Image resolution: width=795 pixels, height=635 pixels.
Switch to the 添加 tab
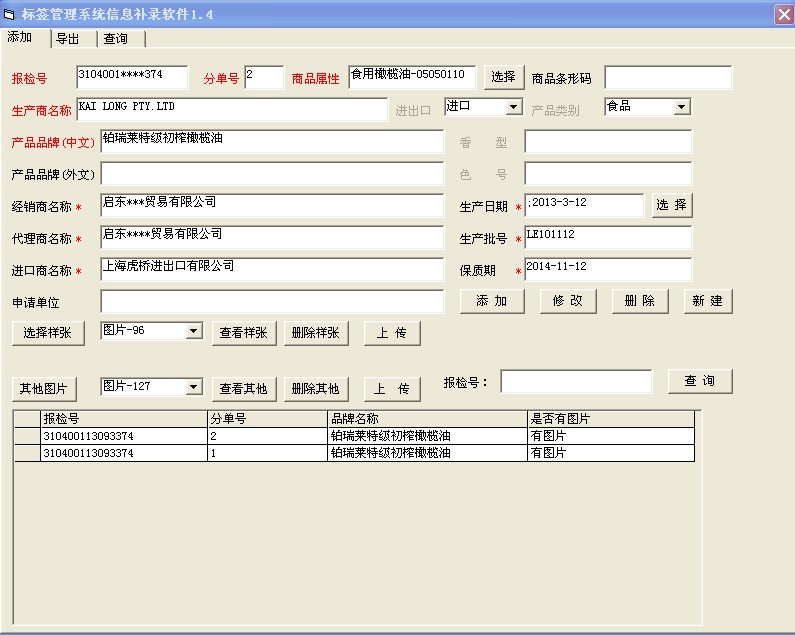click(20, 38)
